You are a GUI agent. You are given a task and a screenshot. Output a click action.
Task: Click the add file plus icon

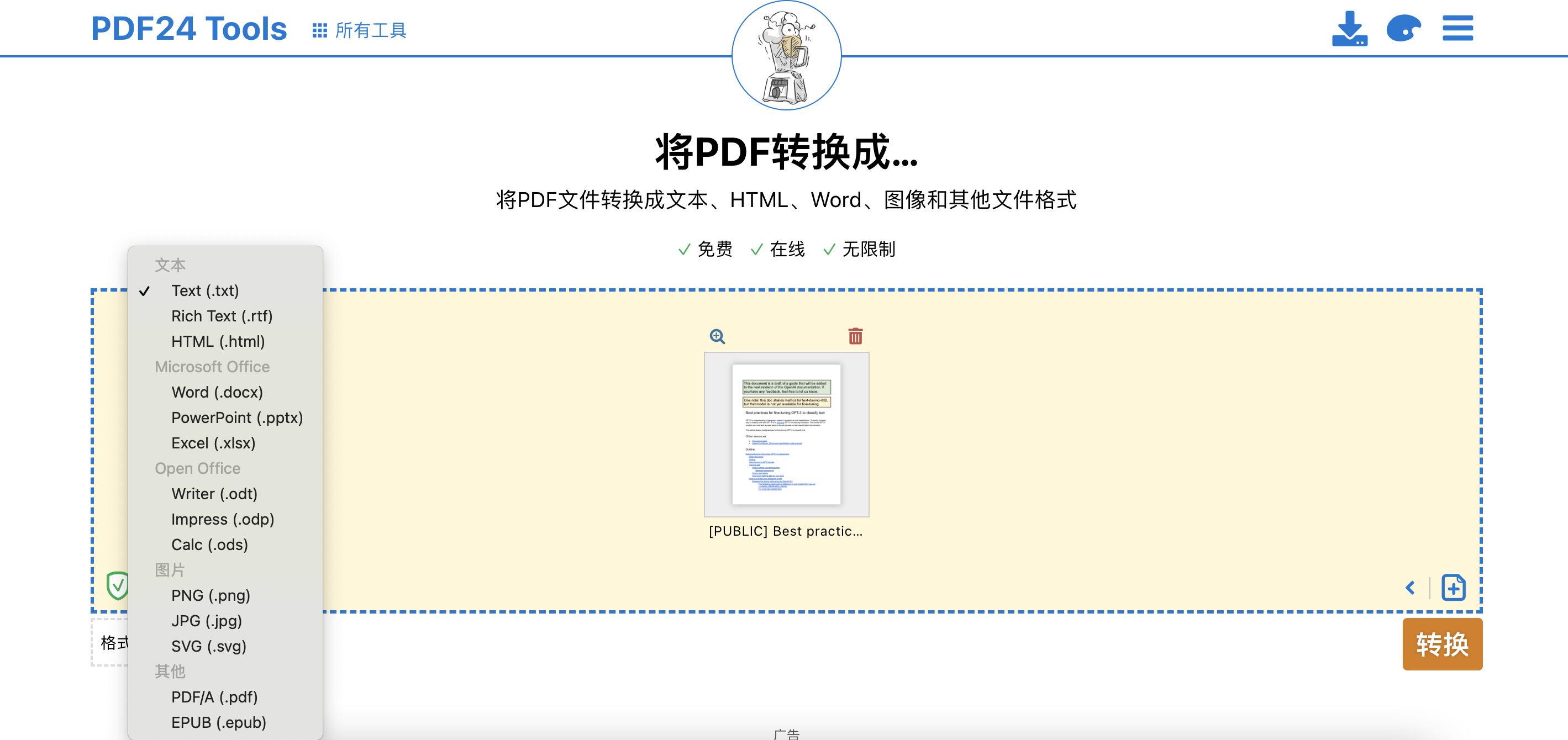point(1453,587)
